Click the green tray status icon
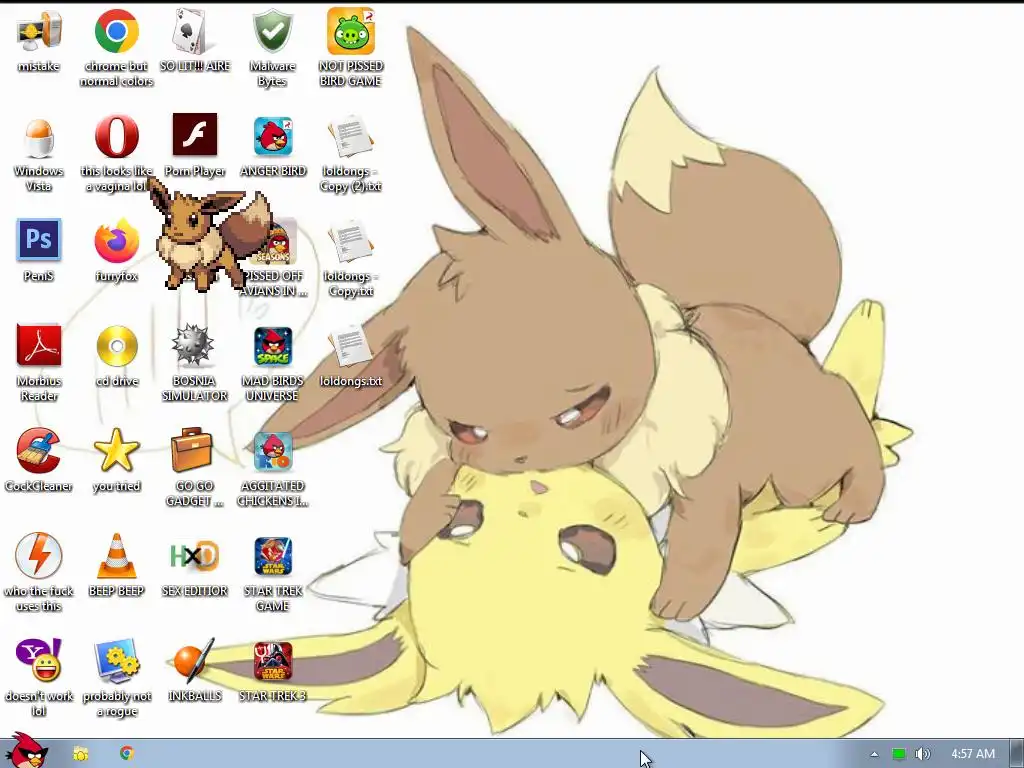1024x768 pixels. [x=899, y=754]
